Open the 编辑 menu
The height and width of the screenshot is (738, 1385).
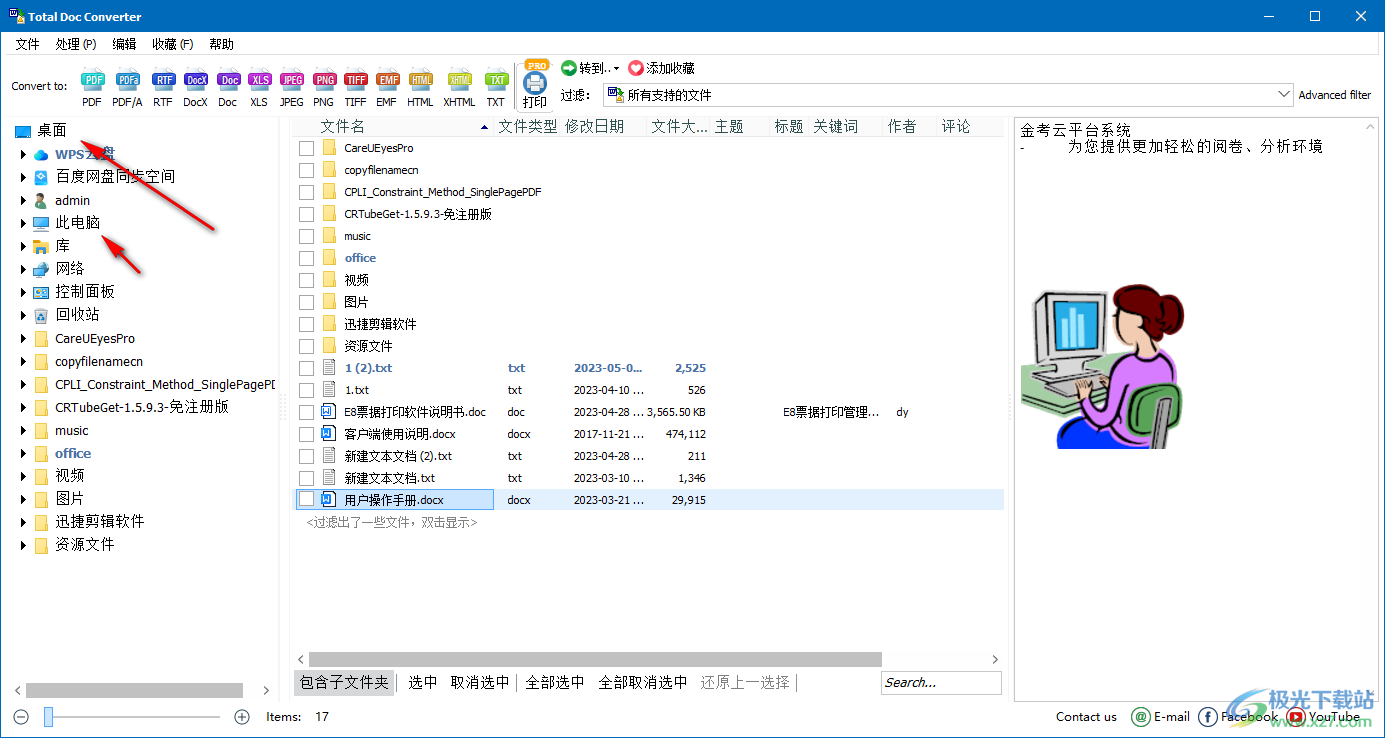pyautogui.click(x=124, y=44)
